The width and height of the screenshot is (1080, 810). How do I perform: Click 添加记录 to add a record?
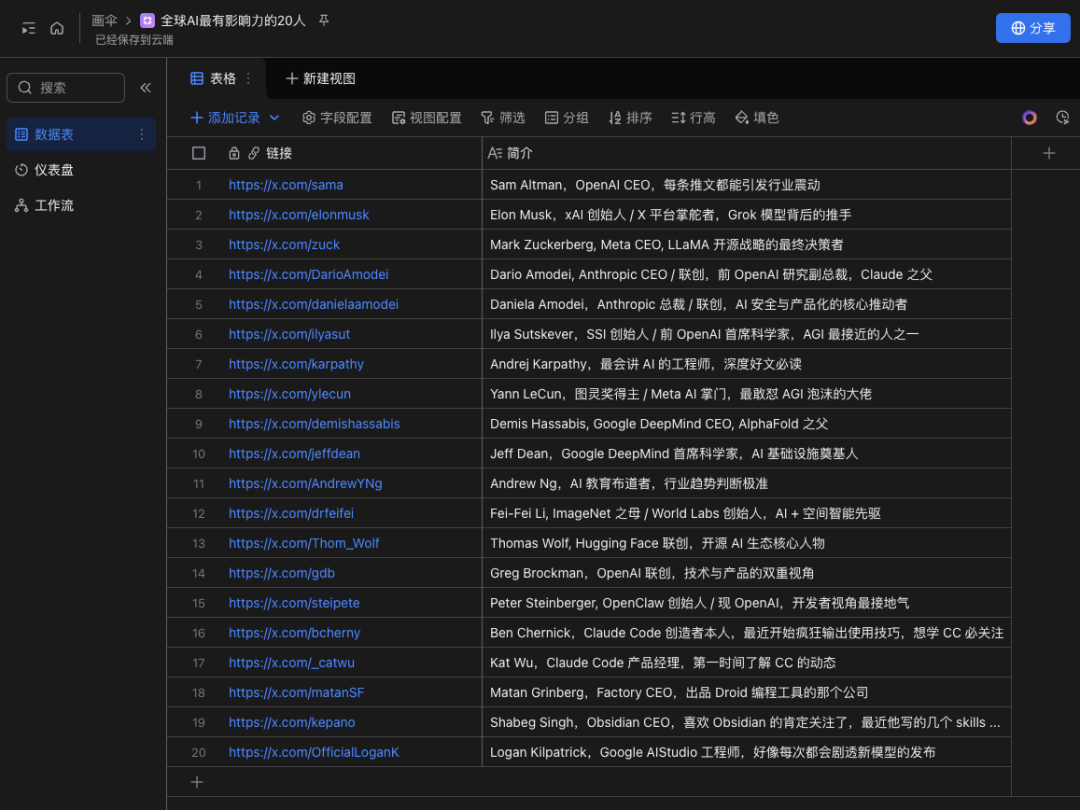(225, 118)
